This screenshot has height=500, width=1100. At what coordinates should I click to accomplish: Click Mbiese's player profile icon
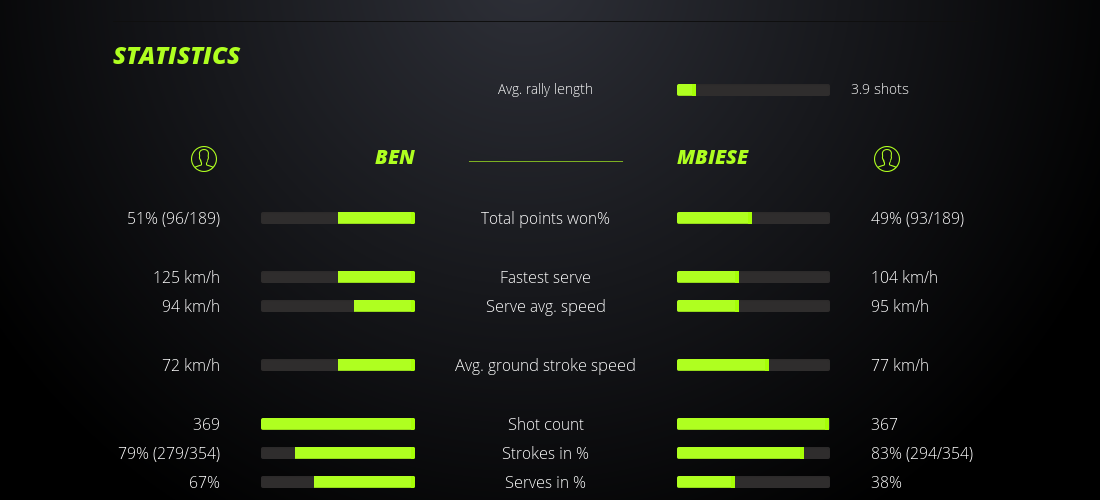pos(886,158)
